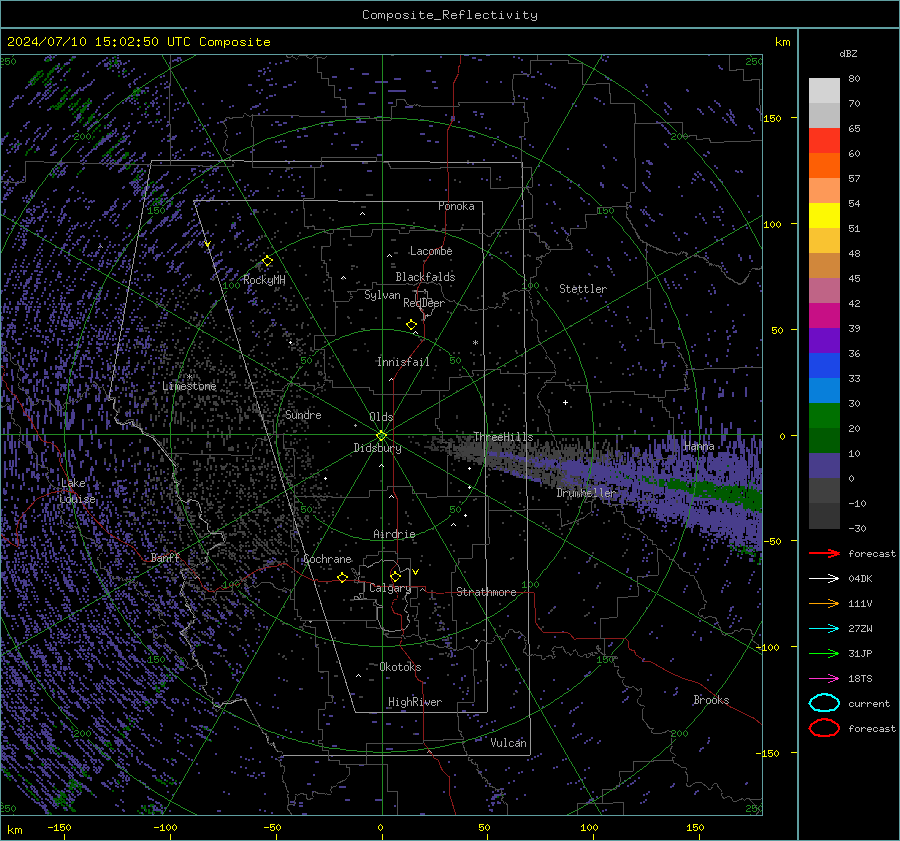Click the yellow diamond marker above Calgary
Viewport: 900px width, 841px height.
click(x=395, y=576)
